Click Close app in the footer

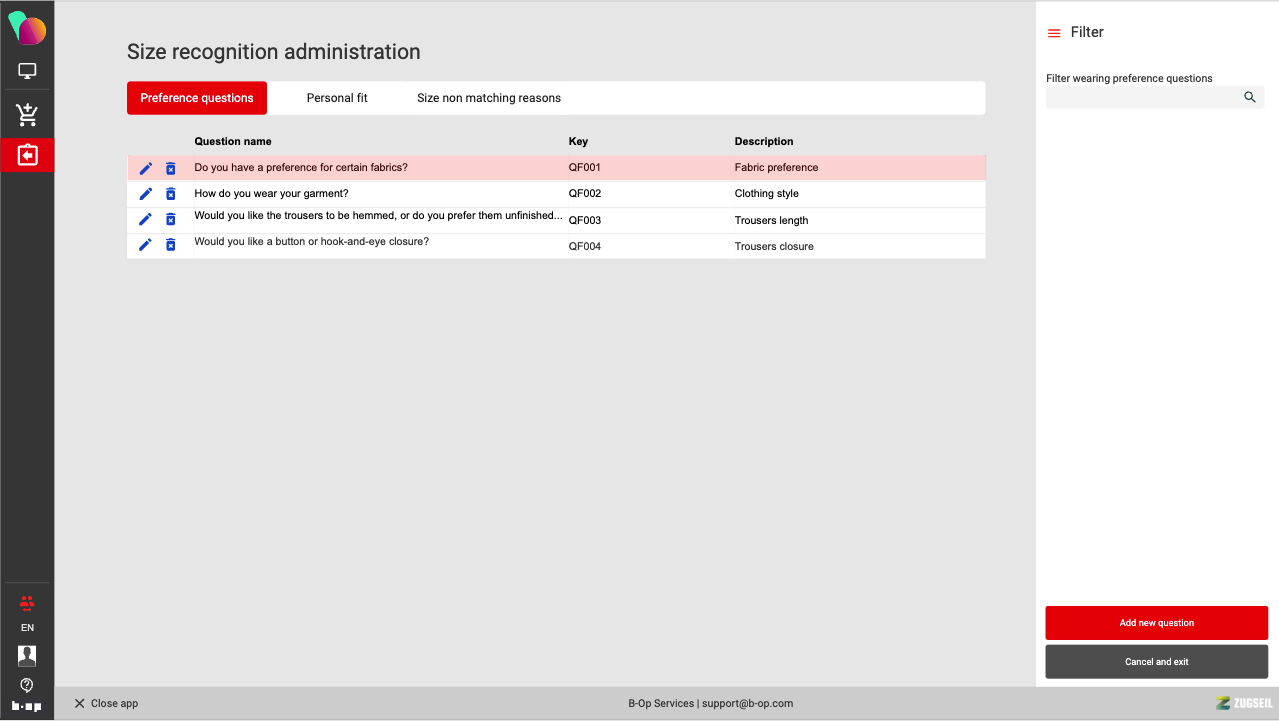click(x=106, y=704)
